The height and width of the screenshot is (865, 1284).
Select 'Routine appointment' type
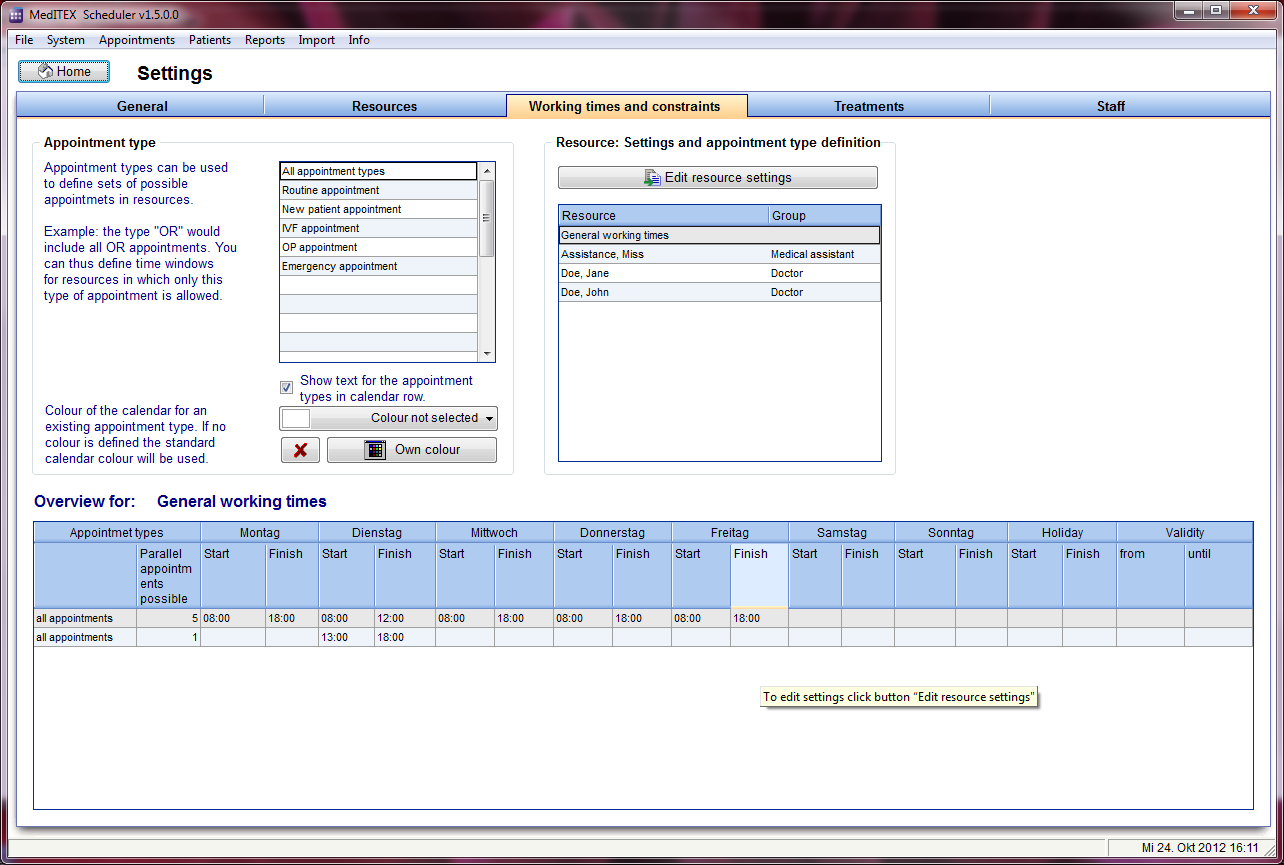(x=378, y=190)
